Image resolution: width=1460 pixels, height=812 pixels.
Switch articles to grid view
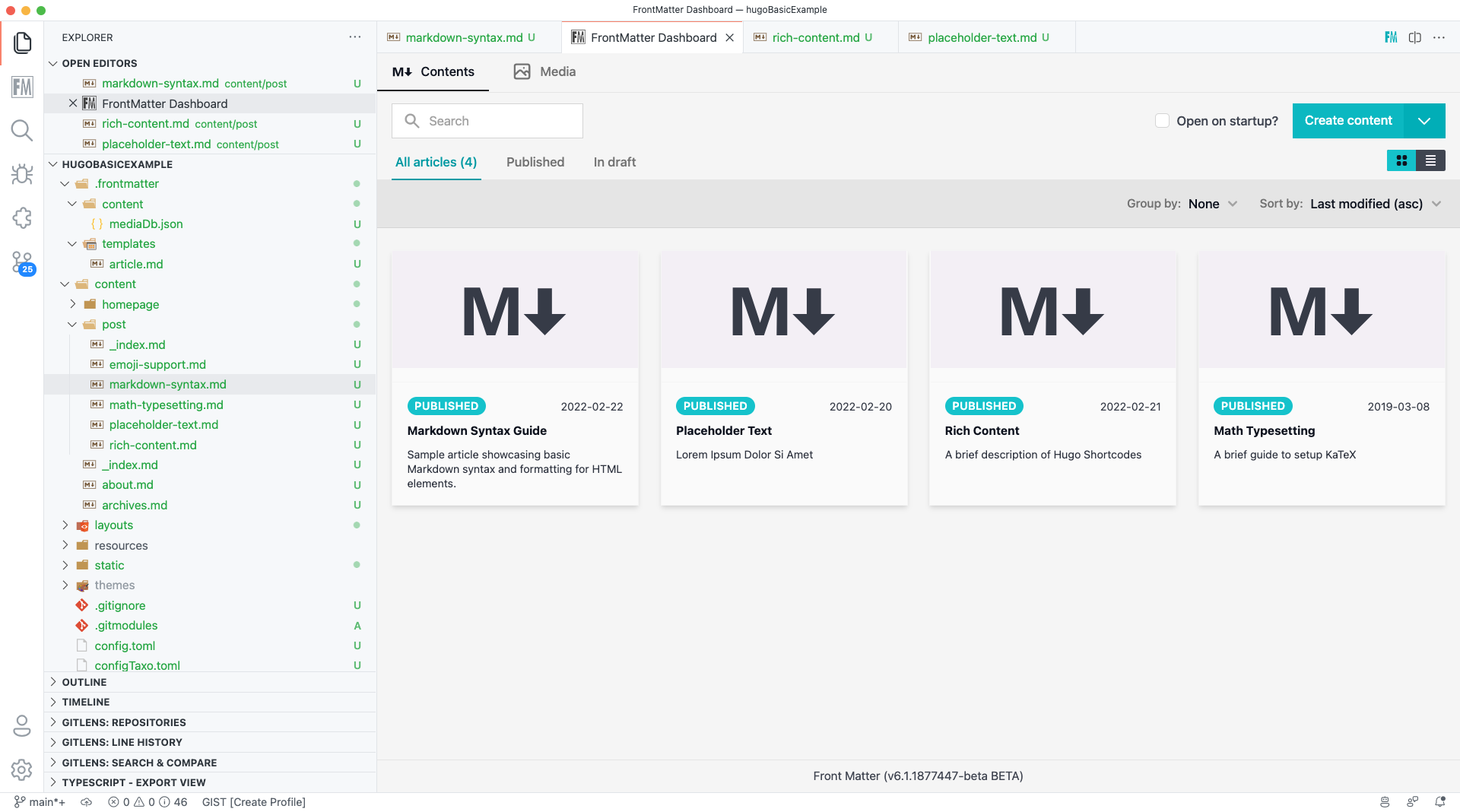[x=1401, y=160]
